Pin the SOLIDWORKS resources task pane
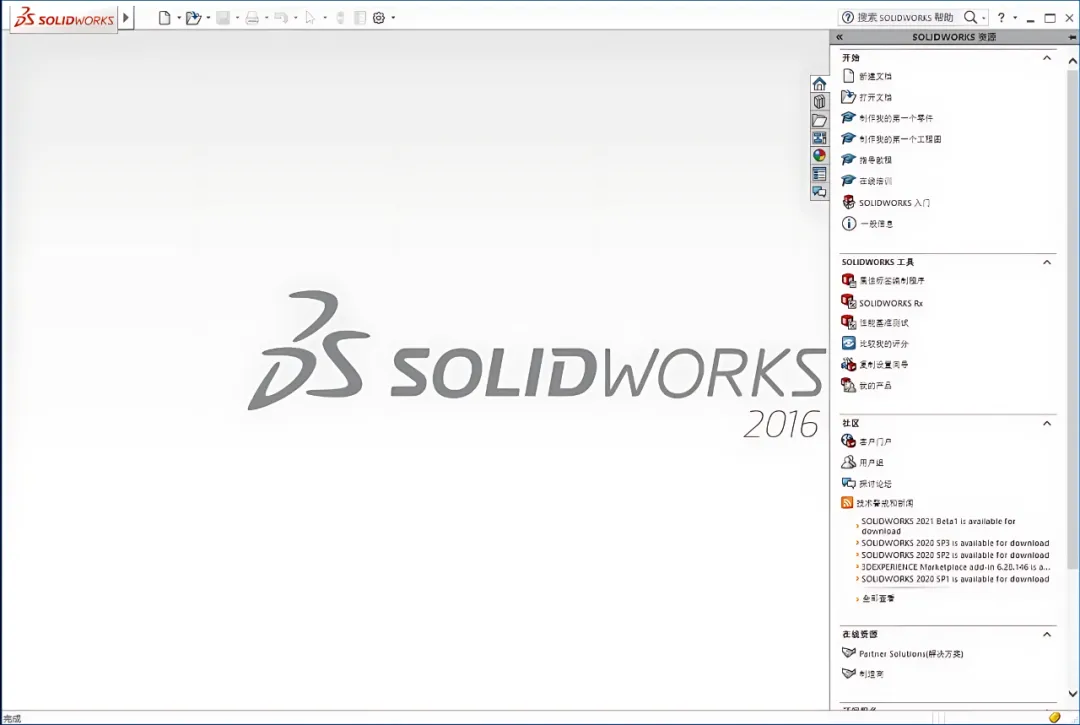This screenshot has height=725, width=1080. 1072,37
